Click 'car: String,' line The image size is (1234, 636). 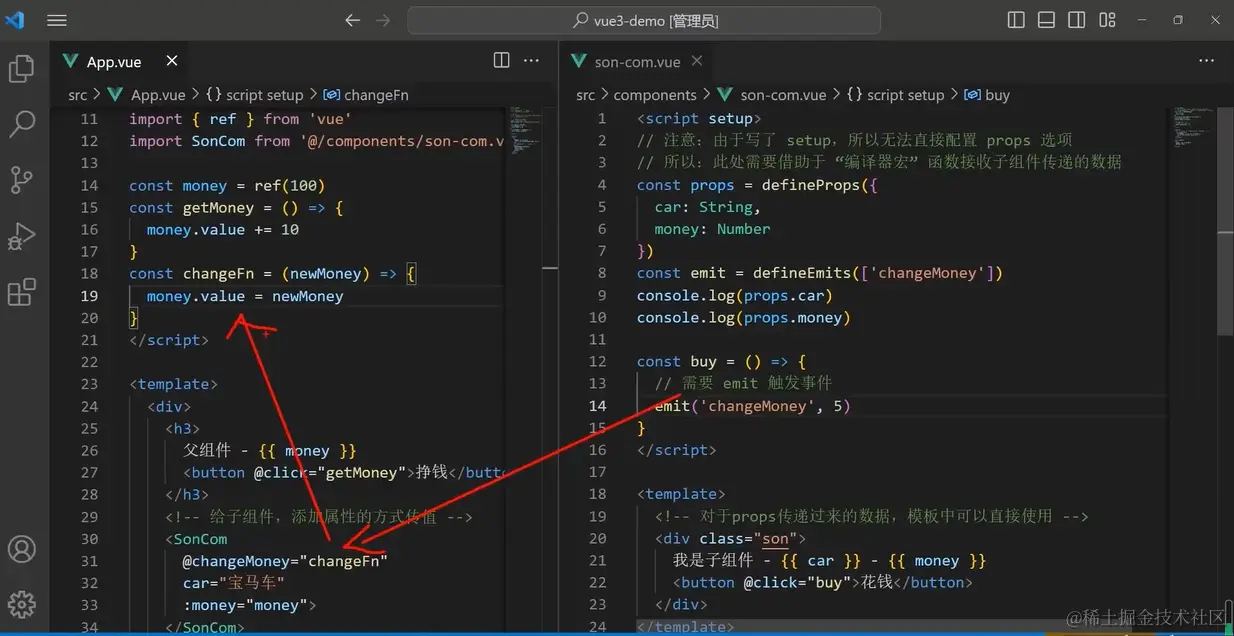[708, 207]
